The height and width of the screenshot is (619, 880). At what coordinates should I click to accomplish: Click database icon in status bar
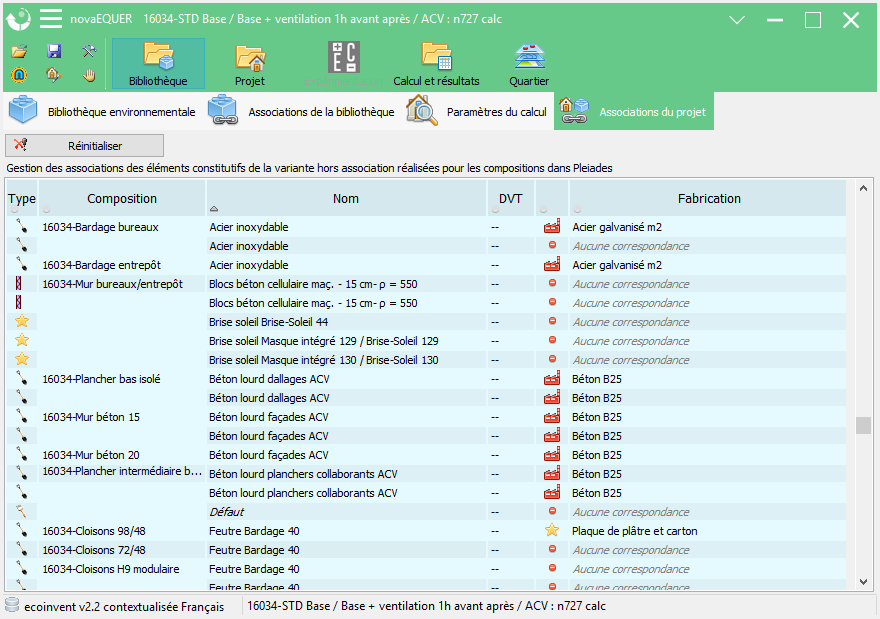(x=12, y=605)
